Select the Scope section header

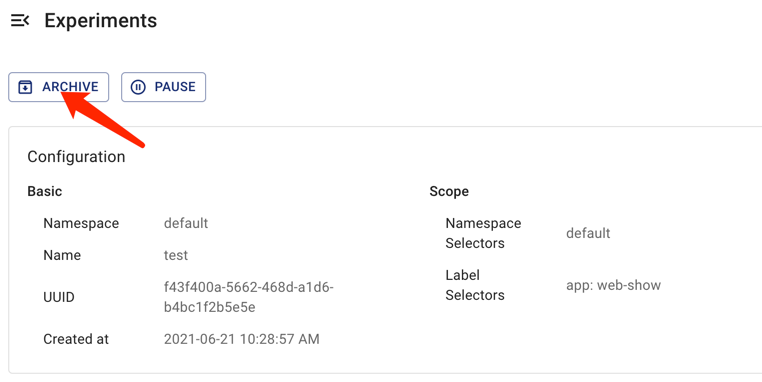(x=449, y=191)
